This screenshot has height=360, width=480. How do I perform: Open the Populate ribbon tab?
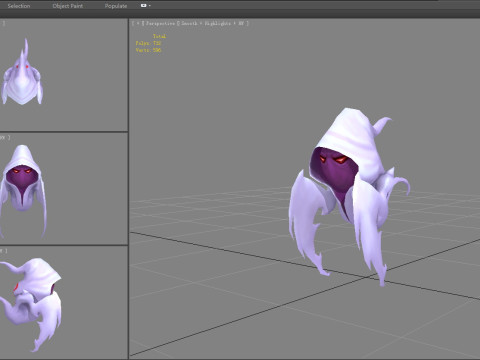click(x=116, y=6)
